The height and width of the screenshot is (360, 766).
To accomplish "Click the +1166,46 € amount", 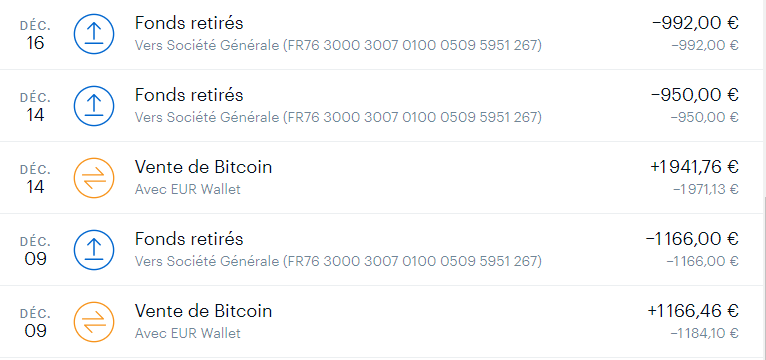I will 693,311.
